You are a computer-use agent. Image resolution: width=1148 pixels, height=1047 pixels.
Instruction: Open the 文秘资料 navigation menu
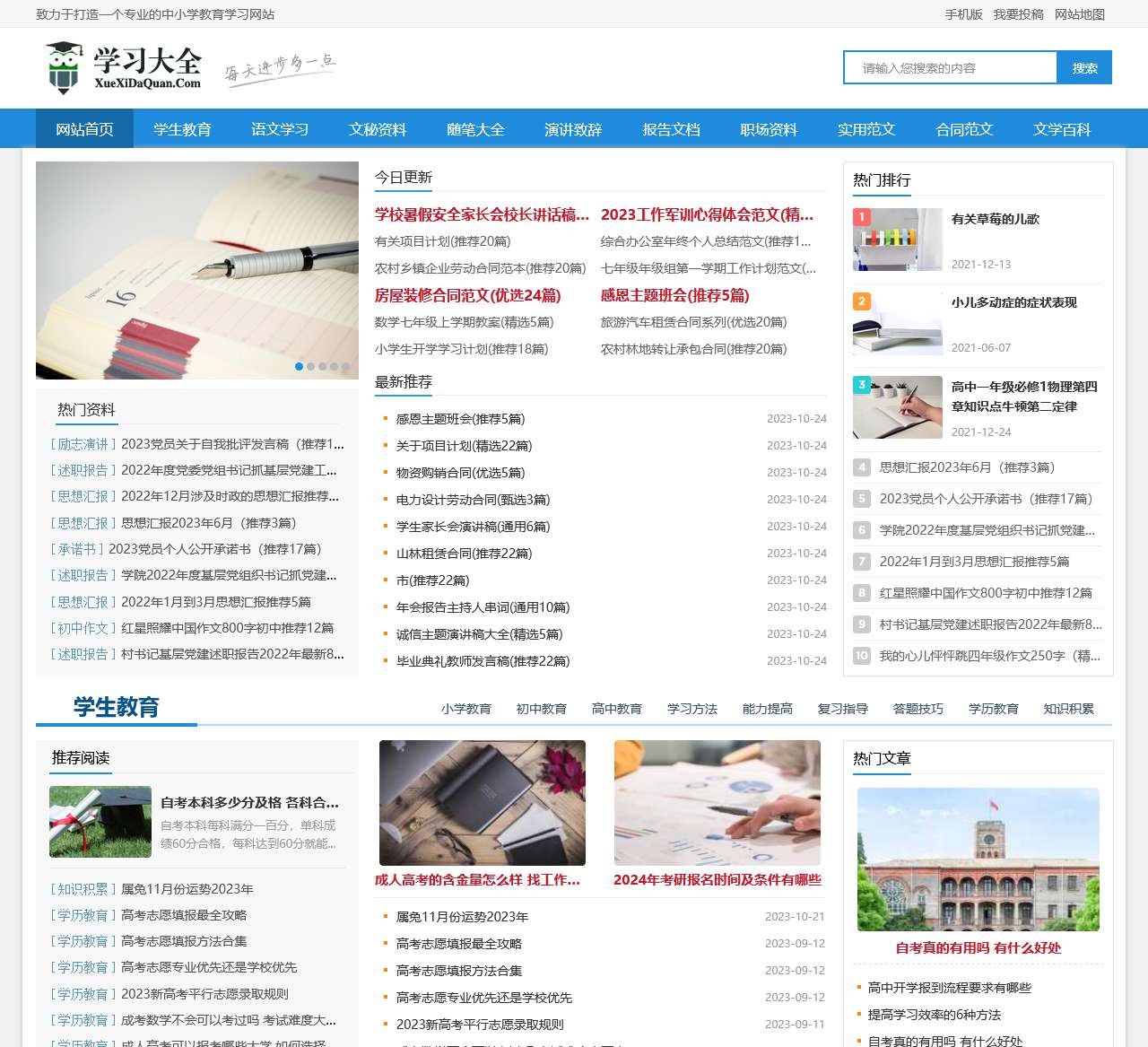(378, 129)
